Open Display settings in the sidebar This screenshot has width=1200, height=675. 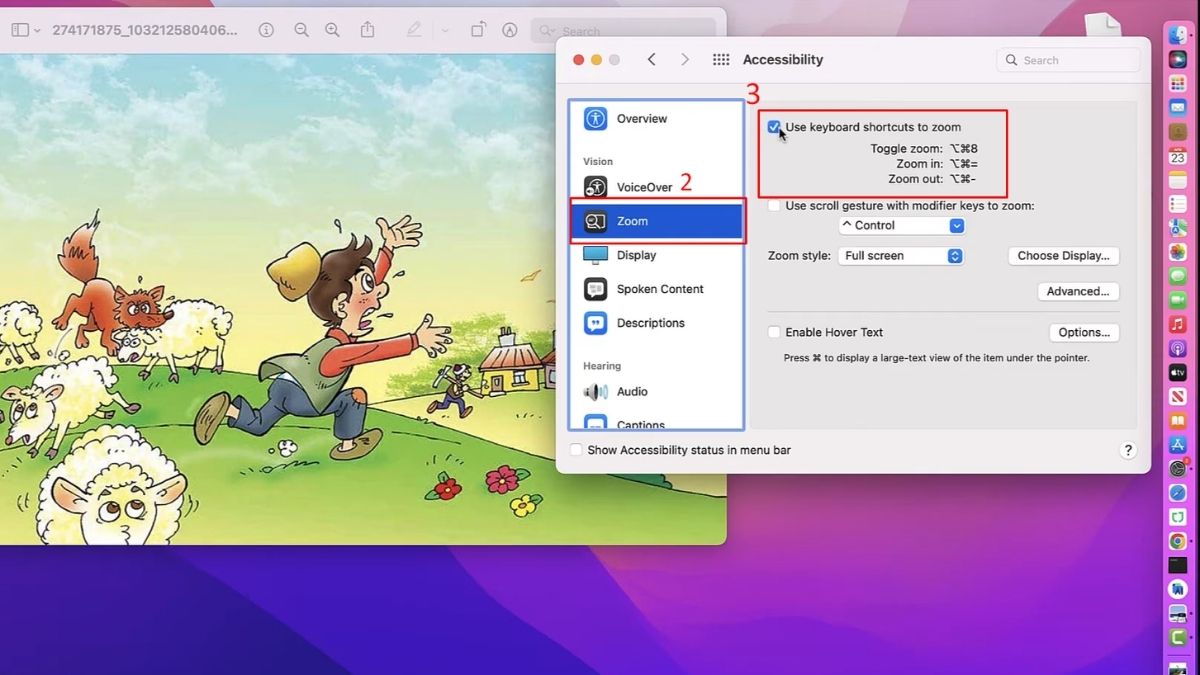[x=656, y=255]
